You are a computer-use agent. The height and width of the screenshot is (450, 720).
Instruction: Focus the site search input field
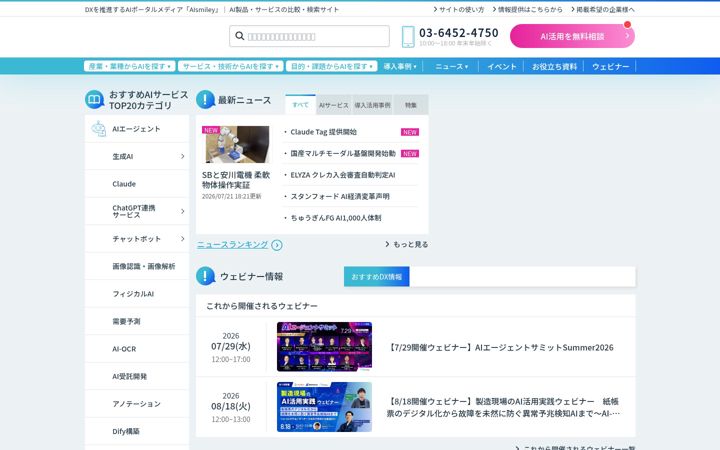point(309,36)
